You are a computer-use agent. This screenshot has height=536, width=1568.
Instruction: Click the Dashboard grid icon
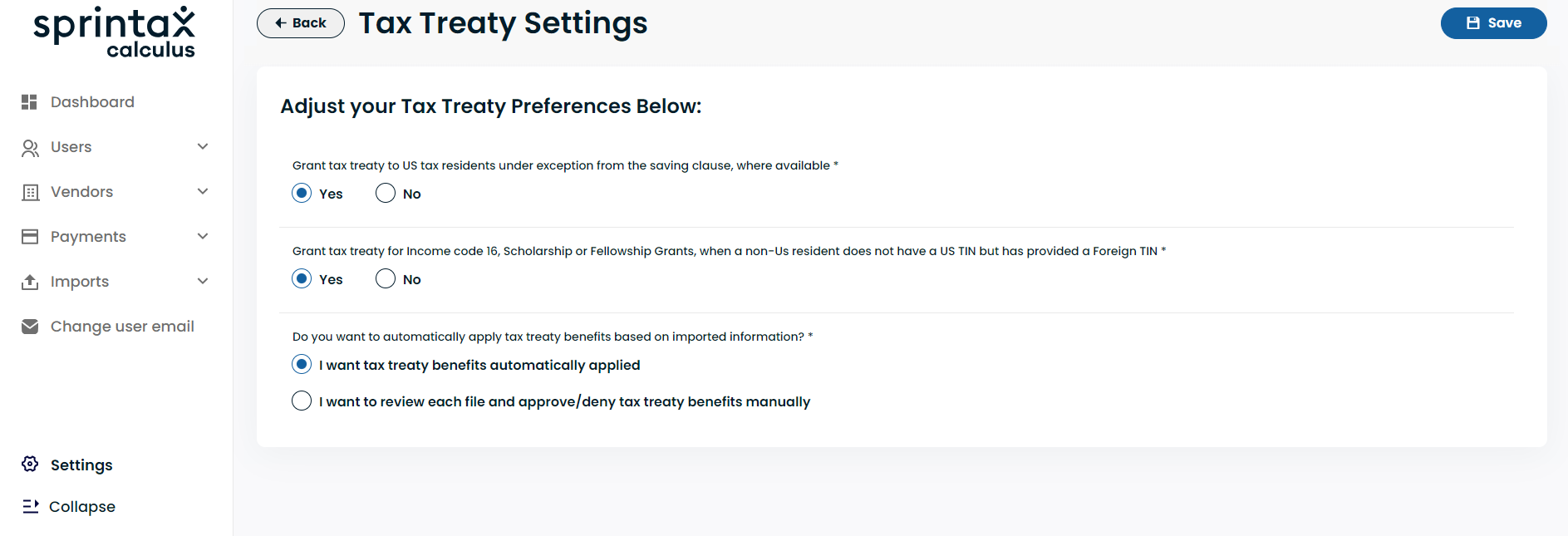coord(29,102)
